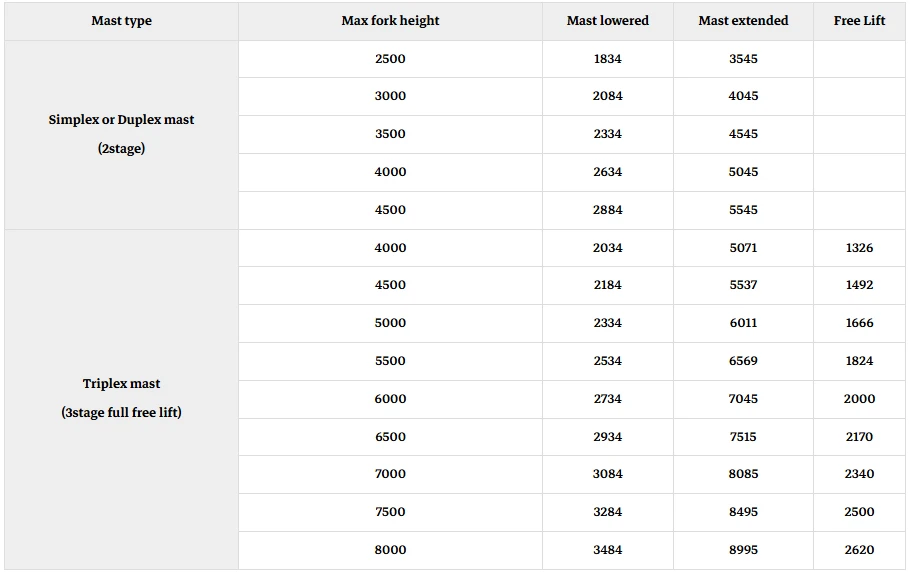Viewport: 910px width, 572px height.
Task: Click the Mast lowered column header
Action: 608,21
